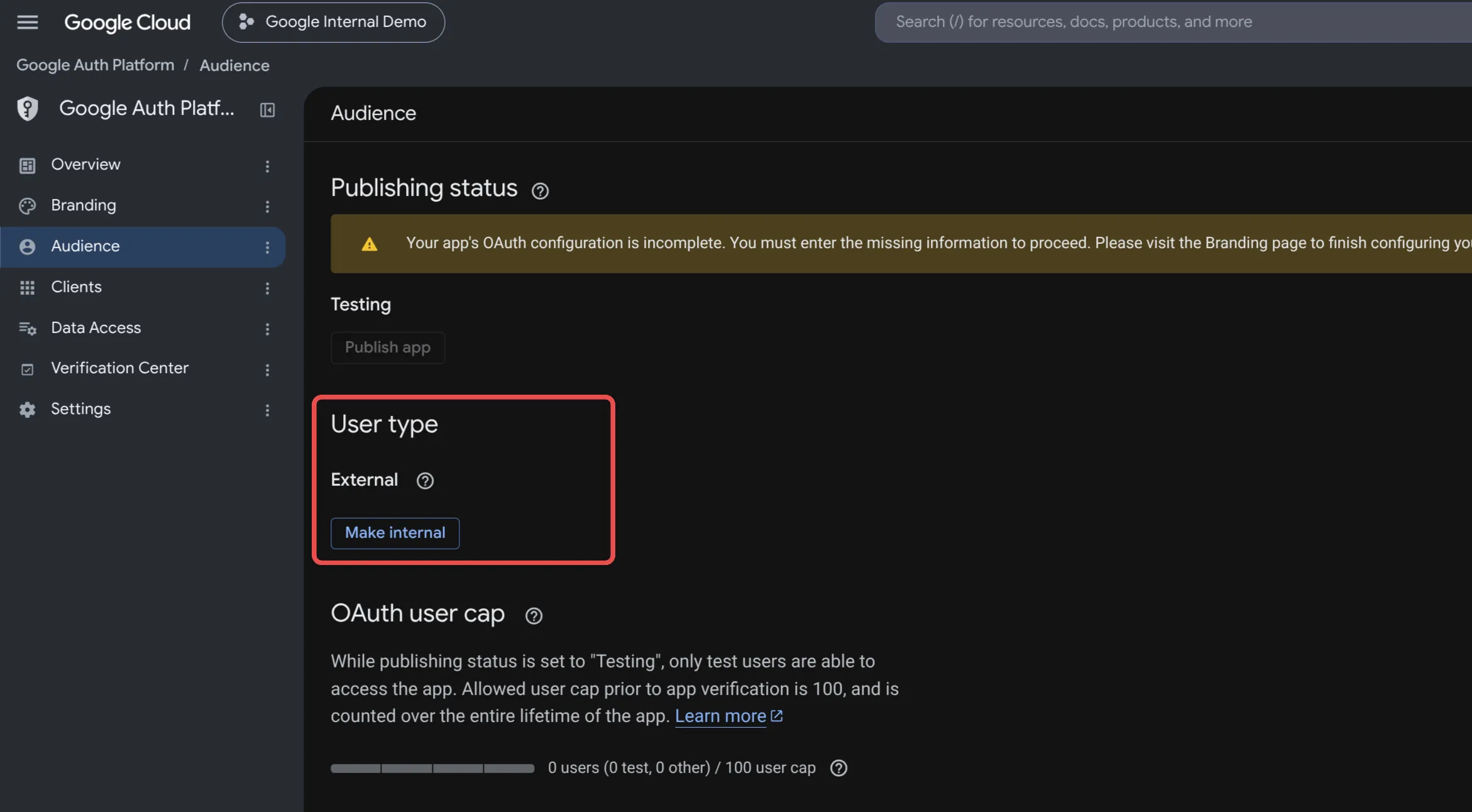Click the Publish app button
1472x812 pixels.
(388, 348)
